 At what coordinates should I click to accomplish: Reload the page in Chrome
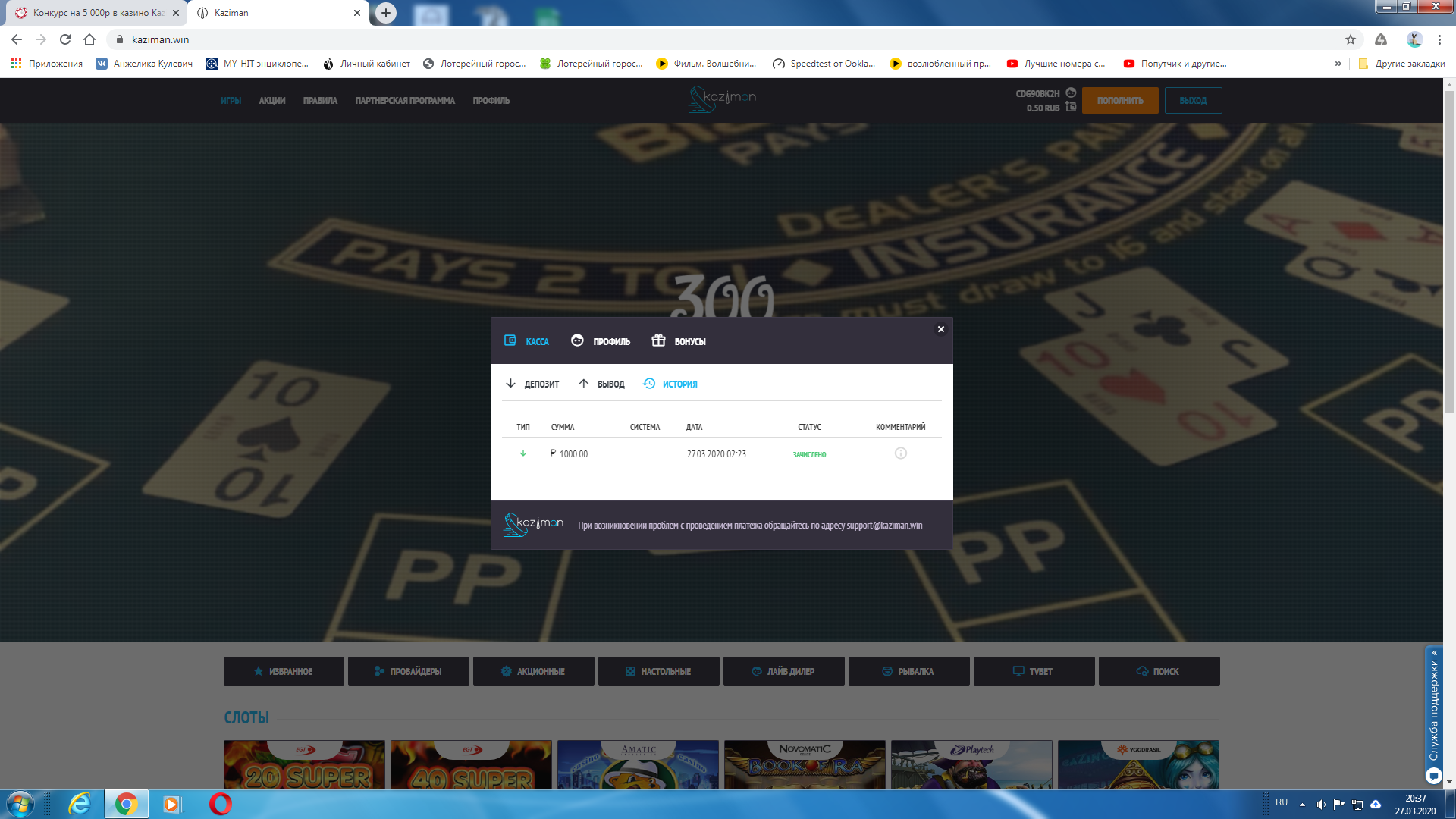pos(65,39)
